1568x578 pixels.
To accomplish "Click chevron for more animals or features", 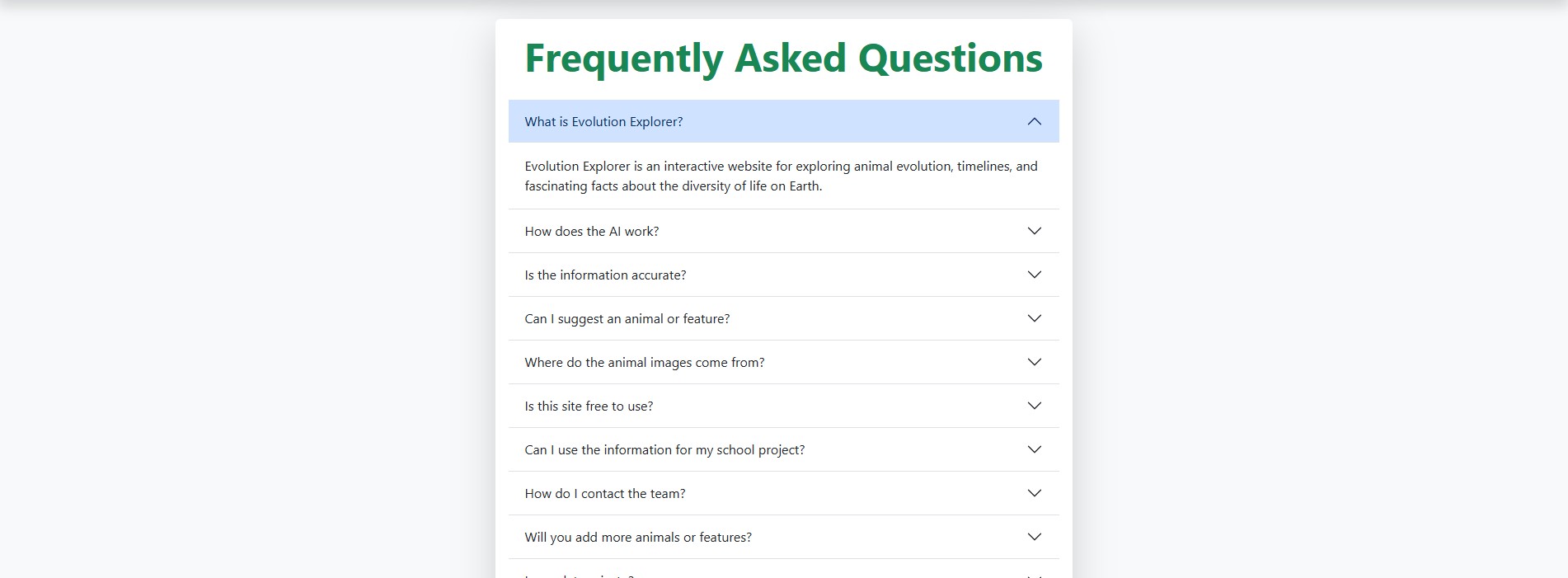I will (1034, 538).
